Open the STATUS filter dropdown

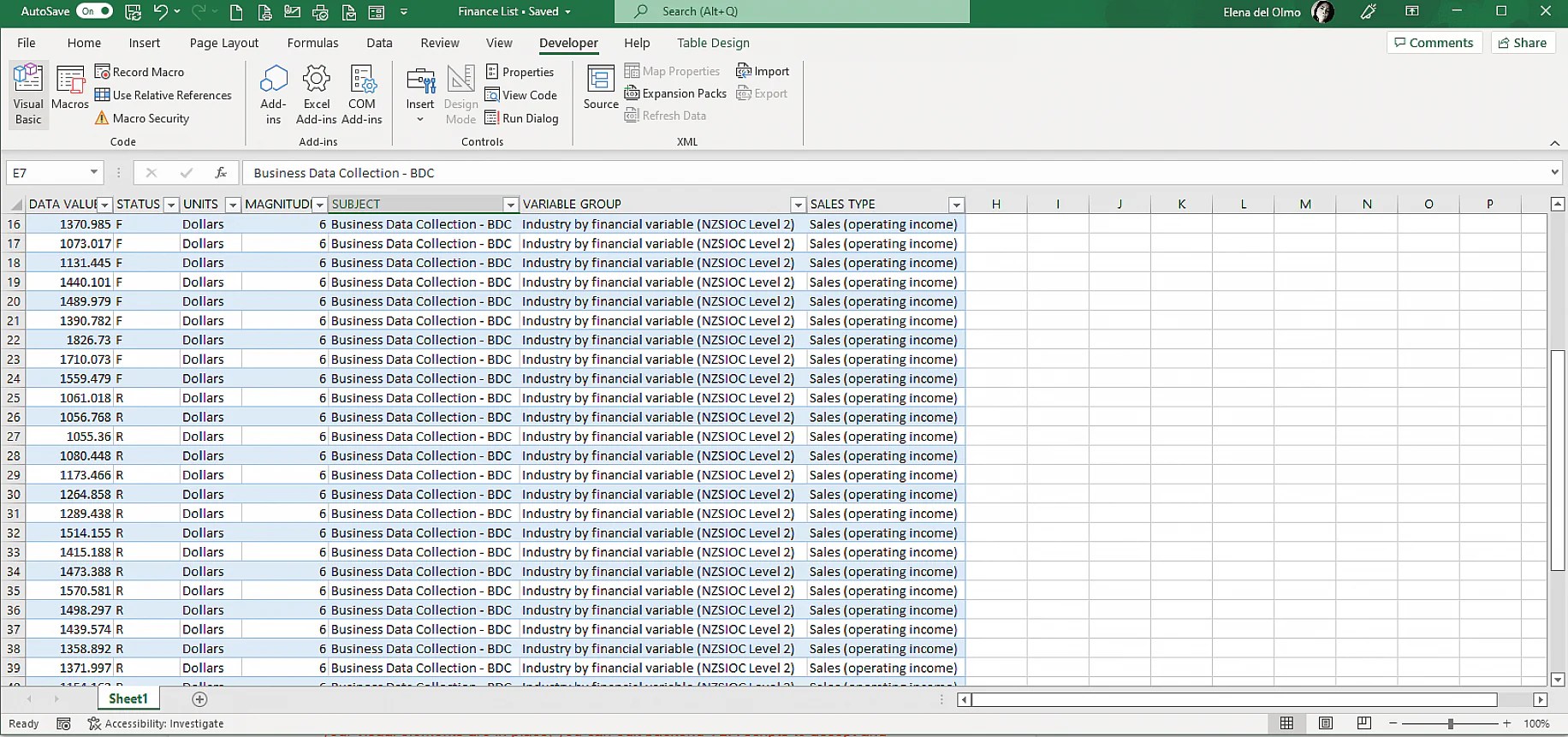coord(171,205)
